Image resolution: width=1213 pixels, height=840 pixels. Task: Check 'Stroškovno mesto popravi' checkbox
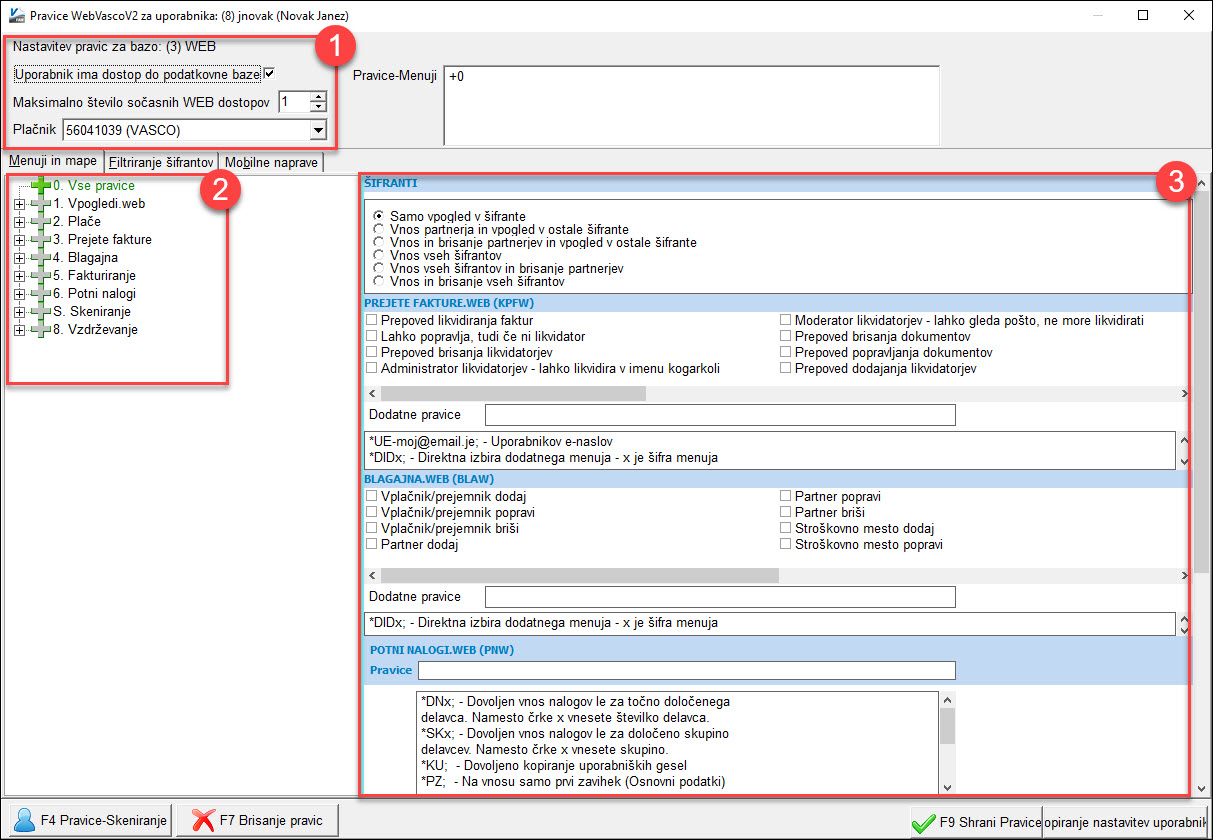pyautogui.click(x=786, y=544)
